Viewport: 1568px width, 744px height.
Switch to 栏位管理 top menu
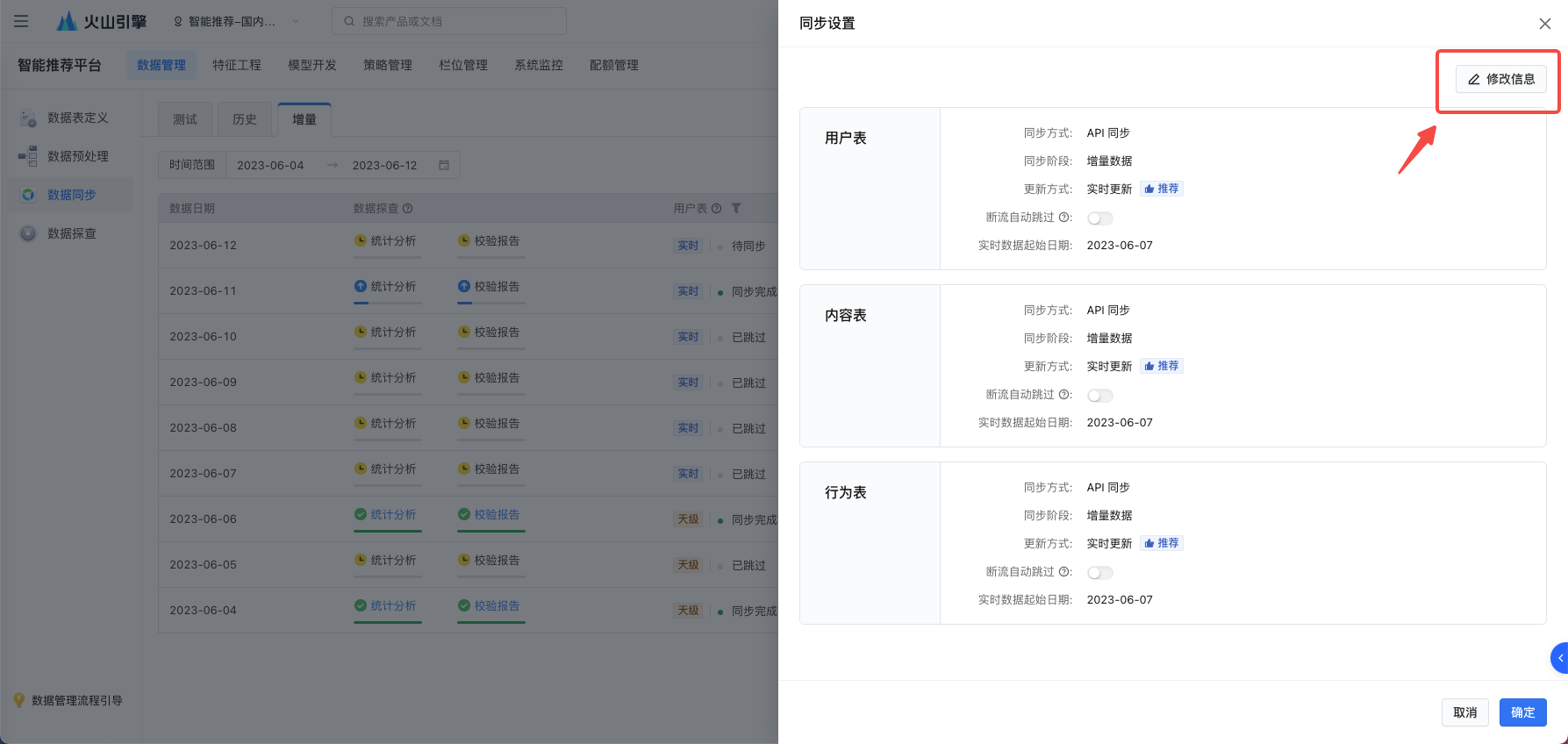tap(463, 65)
